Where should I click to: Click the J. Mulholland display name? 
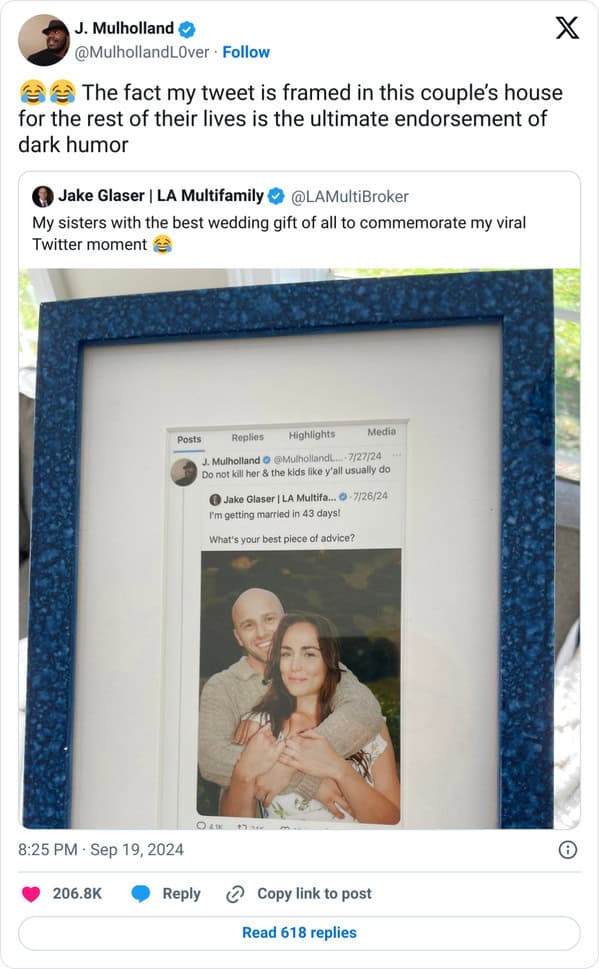point(124,28)
